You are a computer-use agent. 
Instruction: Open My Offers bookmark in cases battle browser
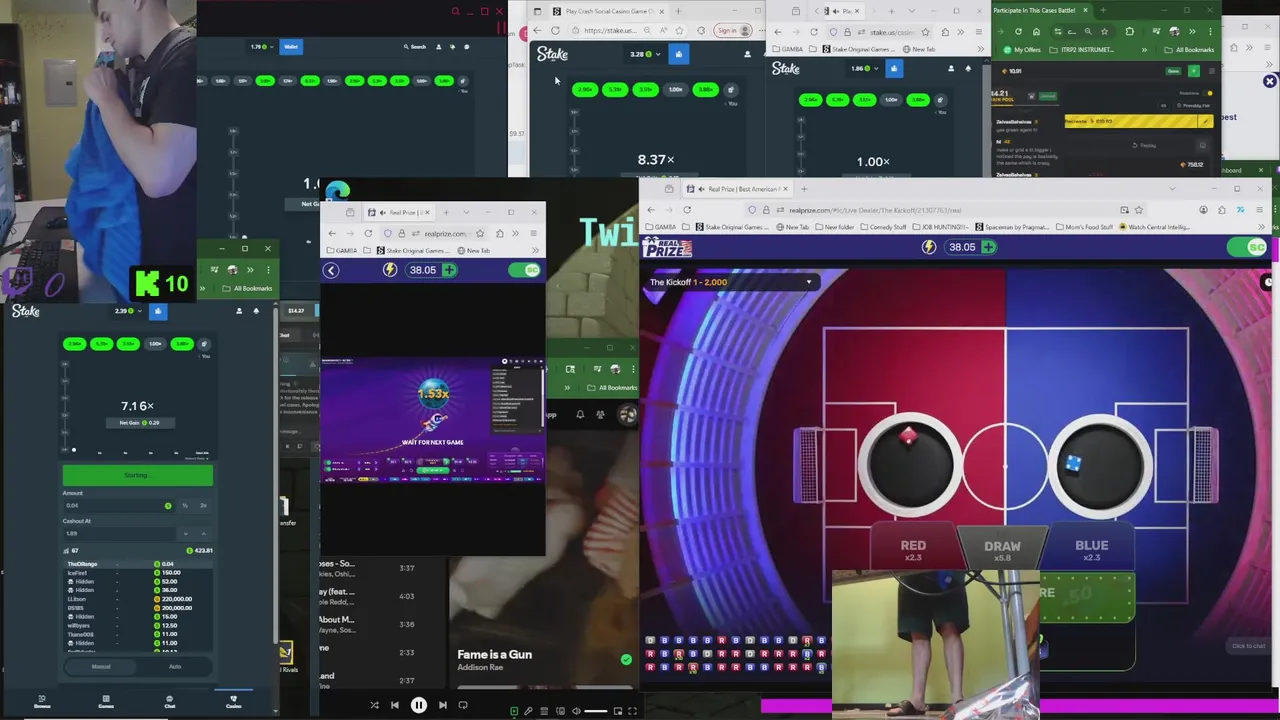pyautogui.click(x=1022, y=49)
